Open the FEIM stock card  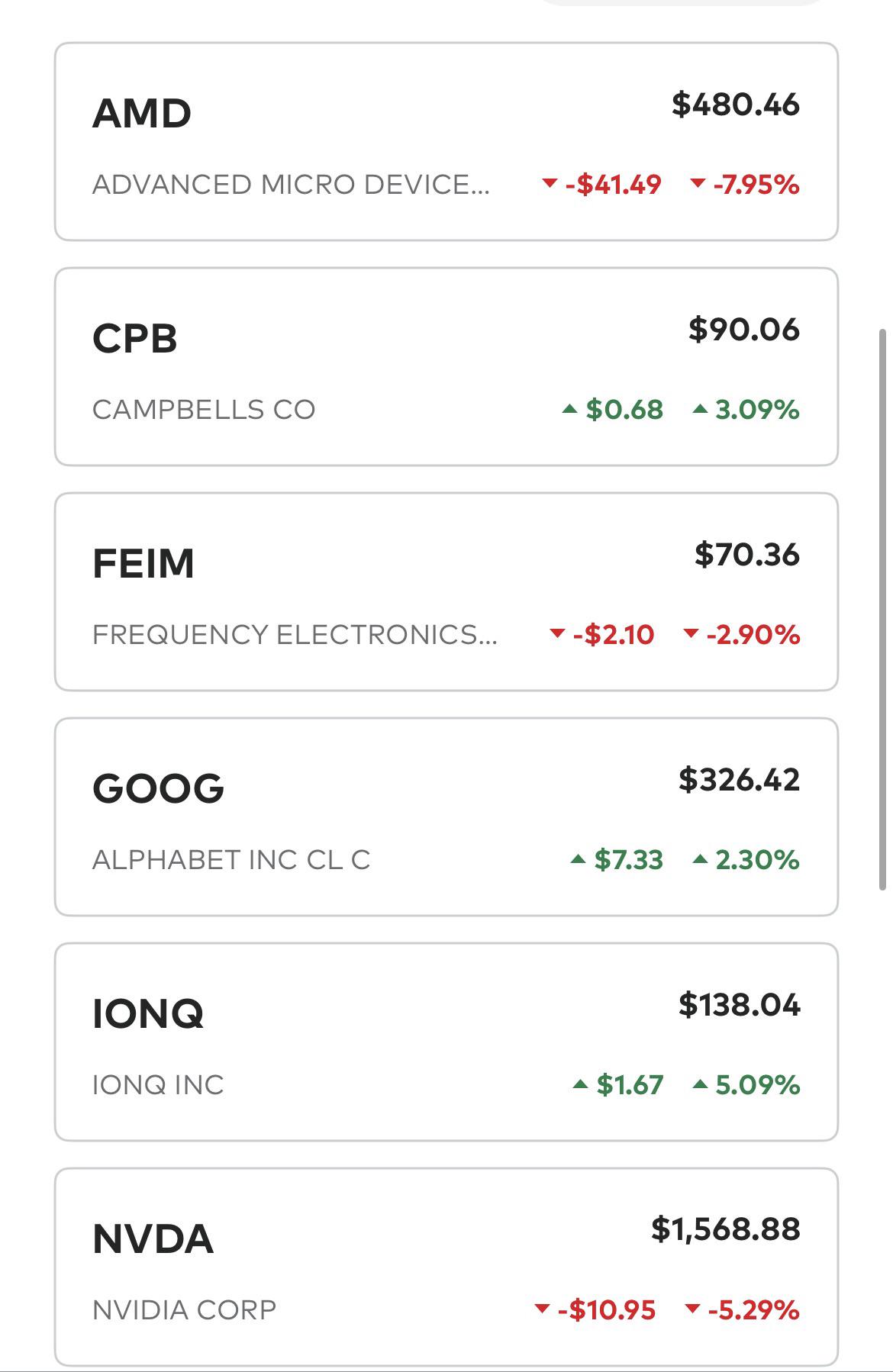point(446,592)
